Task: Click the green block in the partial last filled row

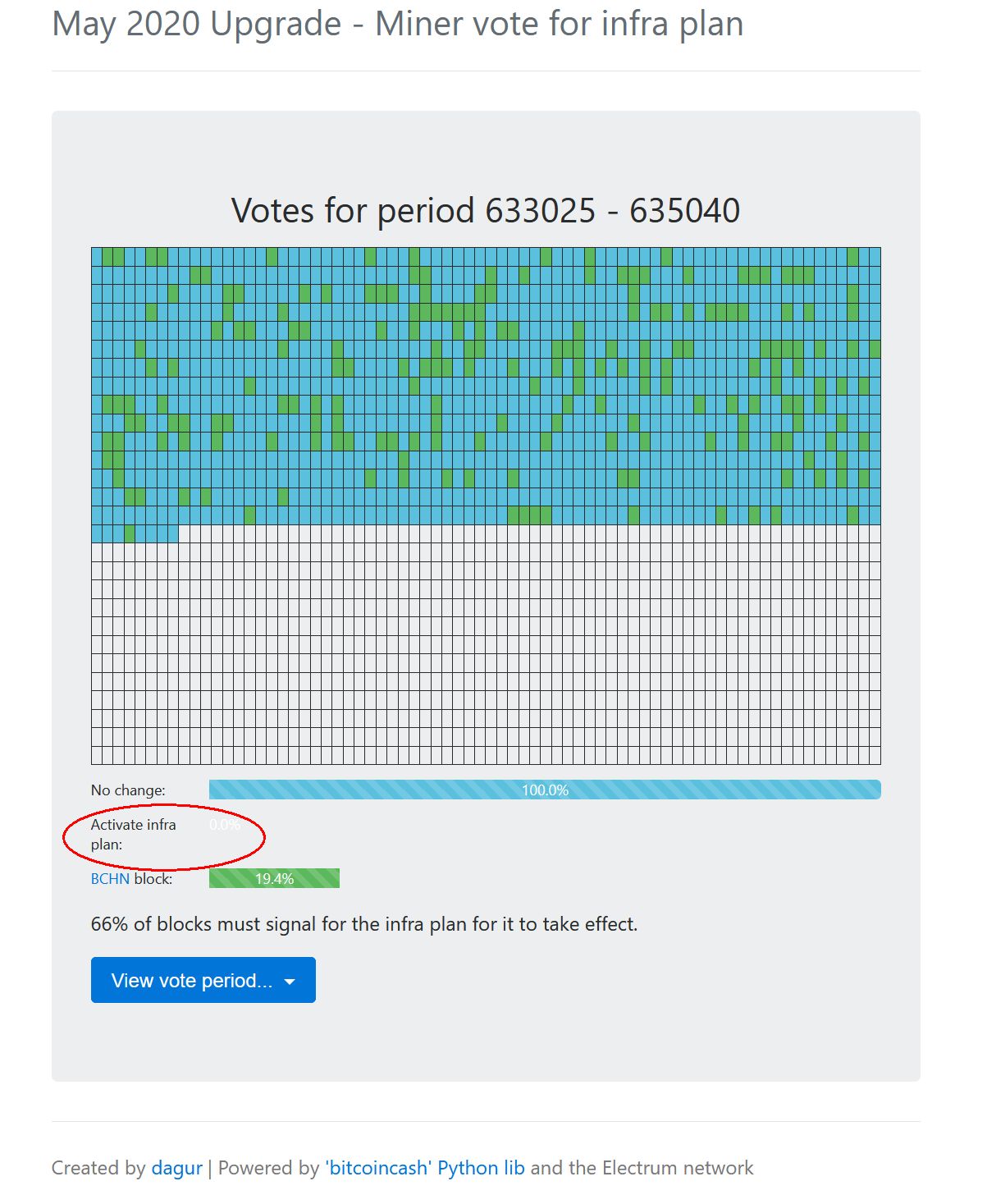Action: click(x=130, y=533)
